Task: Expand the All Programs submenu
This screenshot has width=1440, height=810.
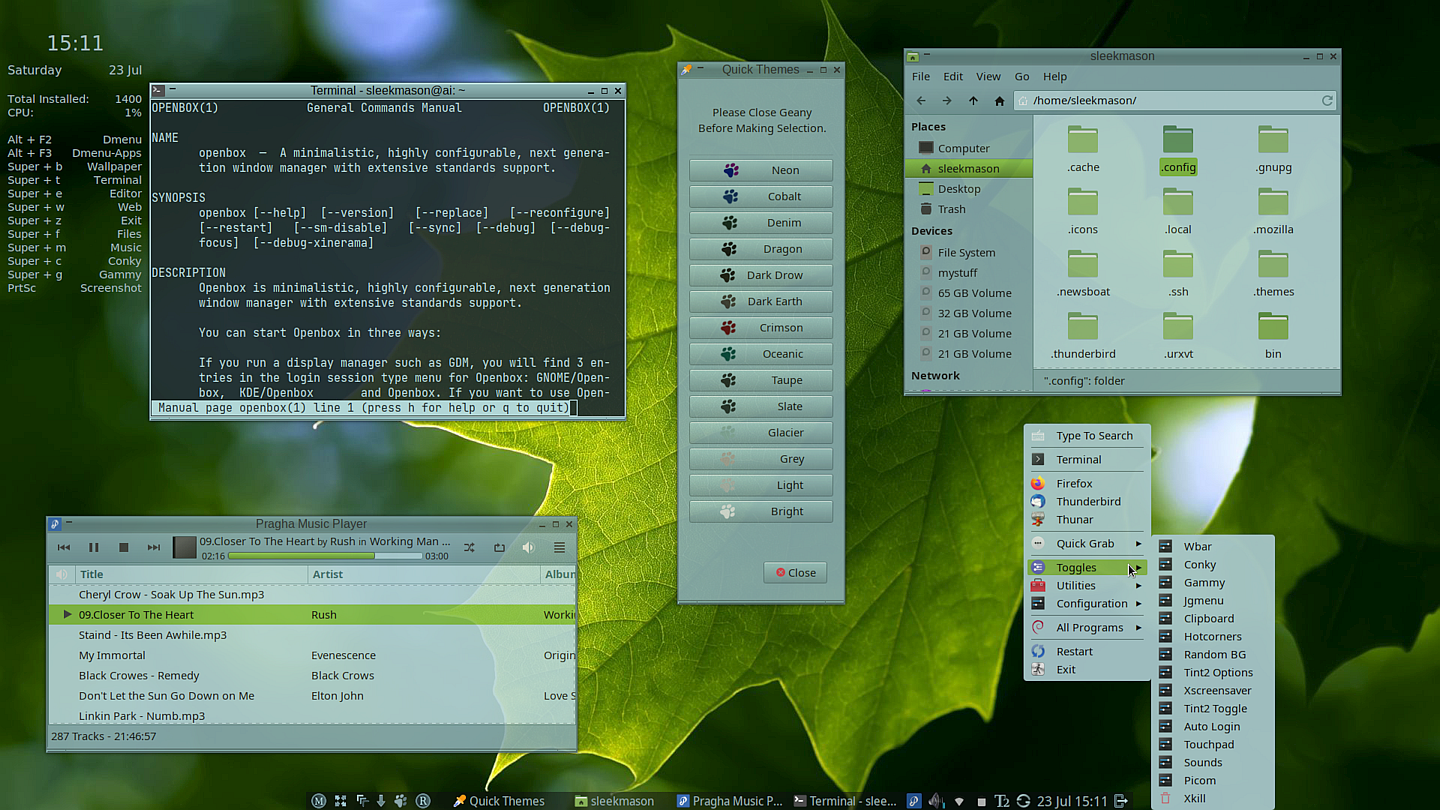Action: [x=1087, y=627]
